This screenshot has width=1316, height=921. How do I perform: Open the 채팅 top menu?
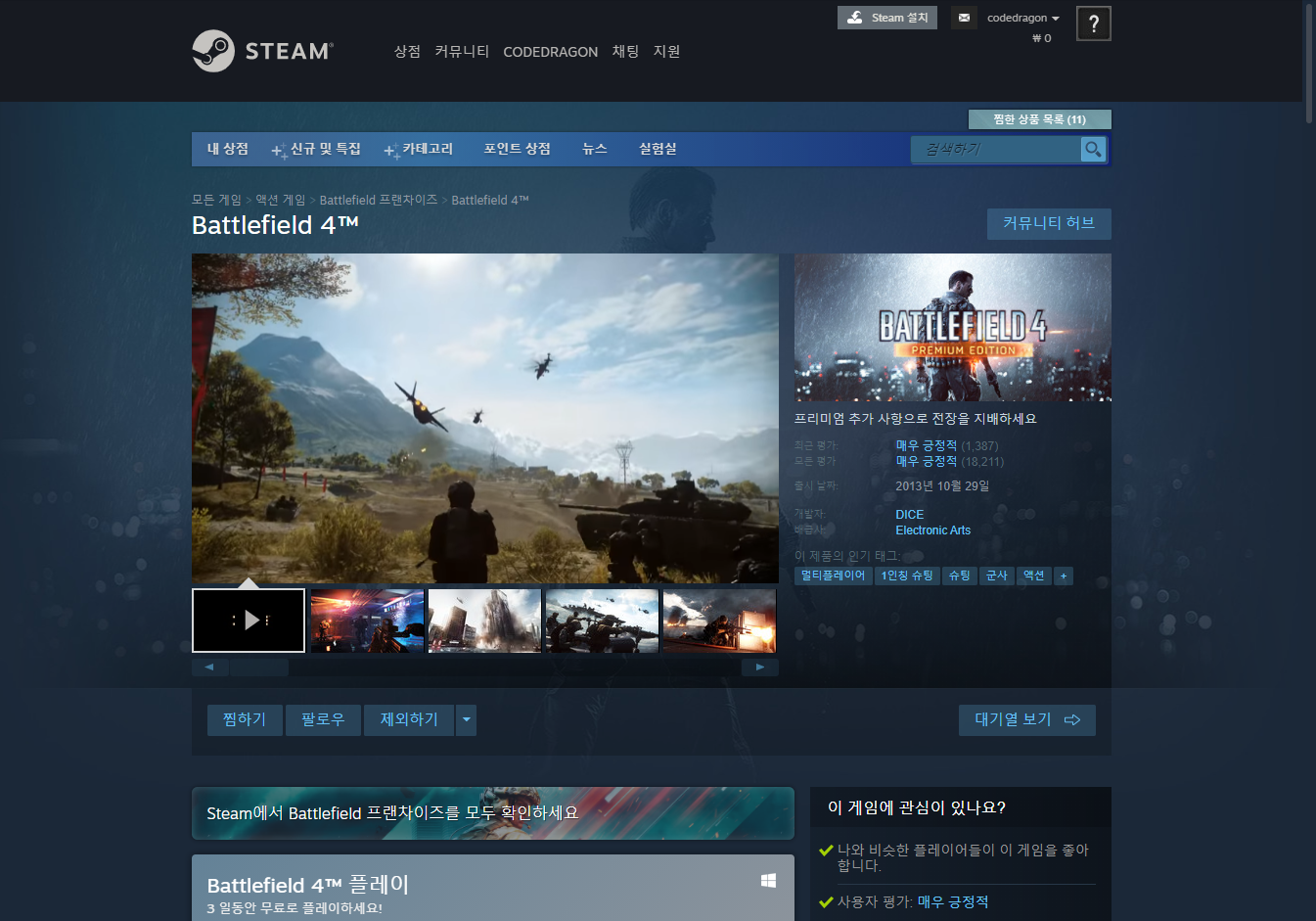[625, 51]
